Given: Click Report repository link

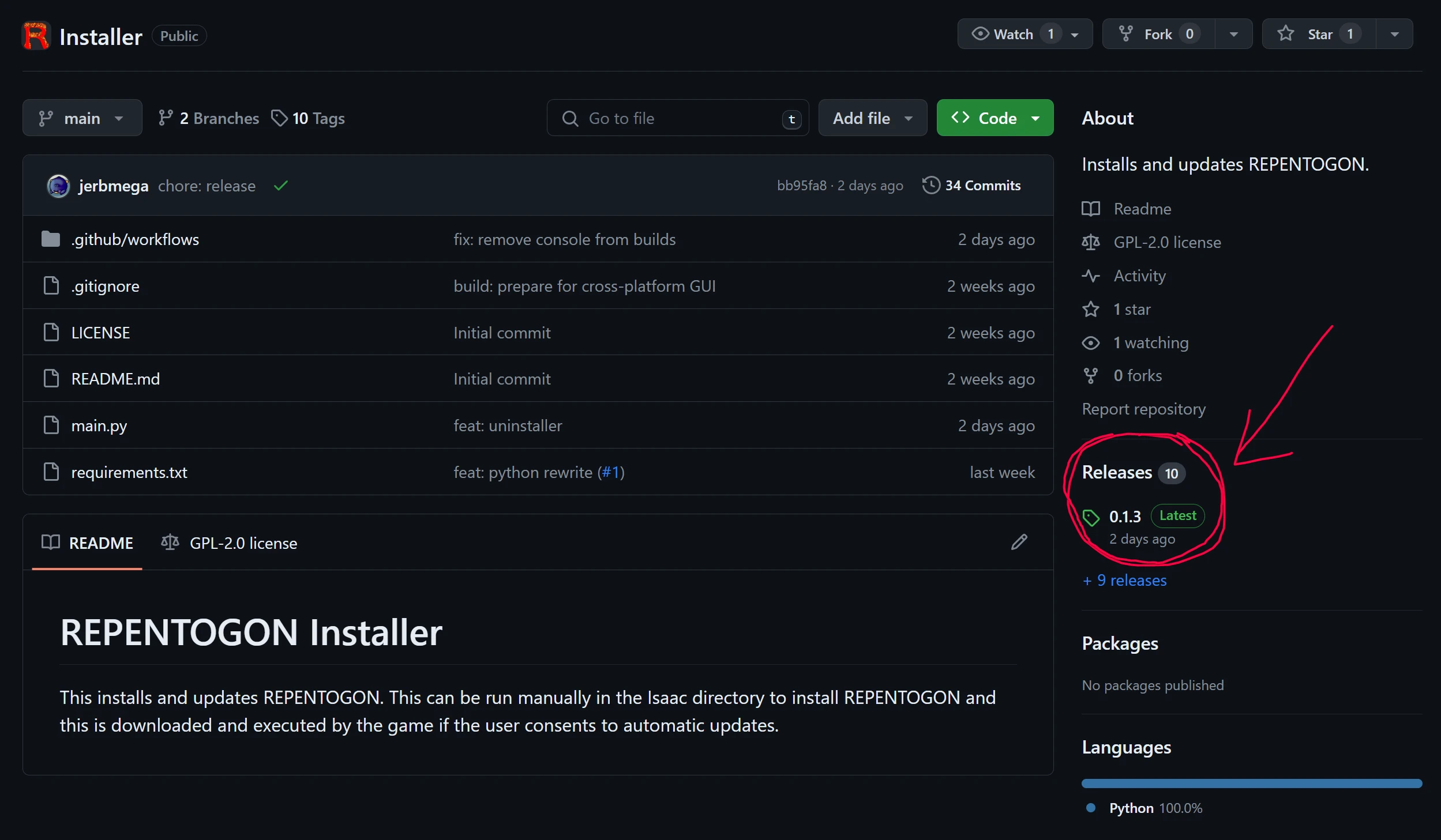Looking at the screenshot, I should 1143,409.
